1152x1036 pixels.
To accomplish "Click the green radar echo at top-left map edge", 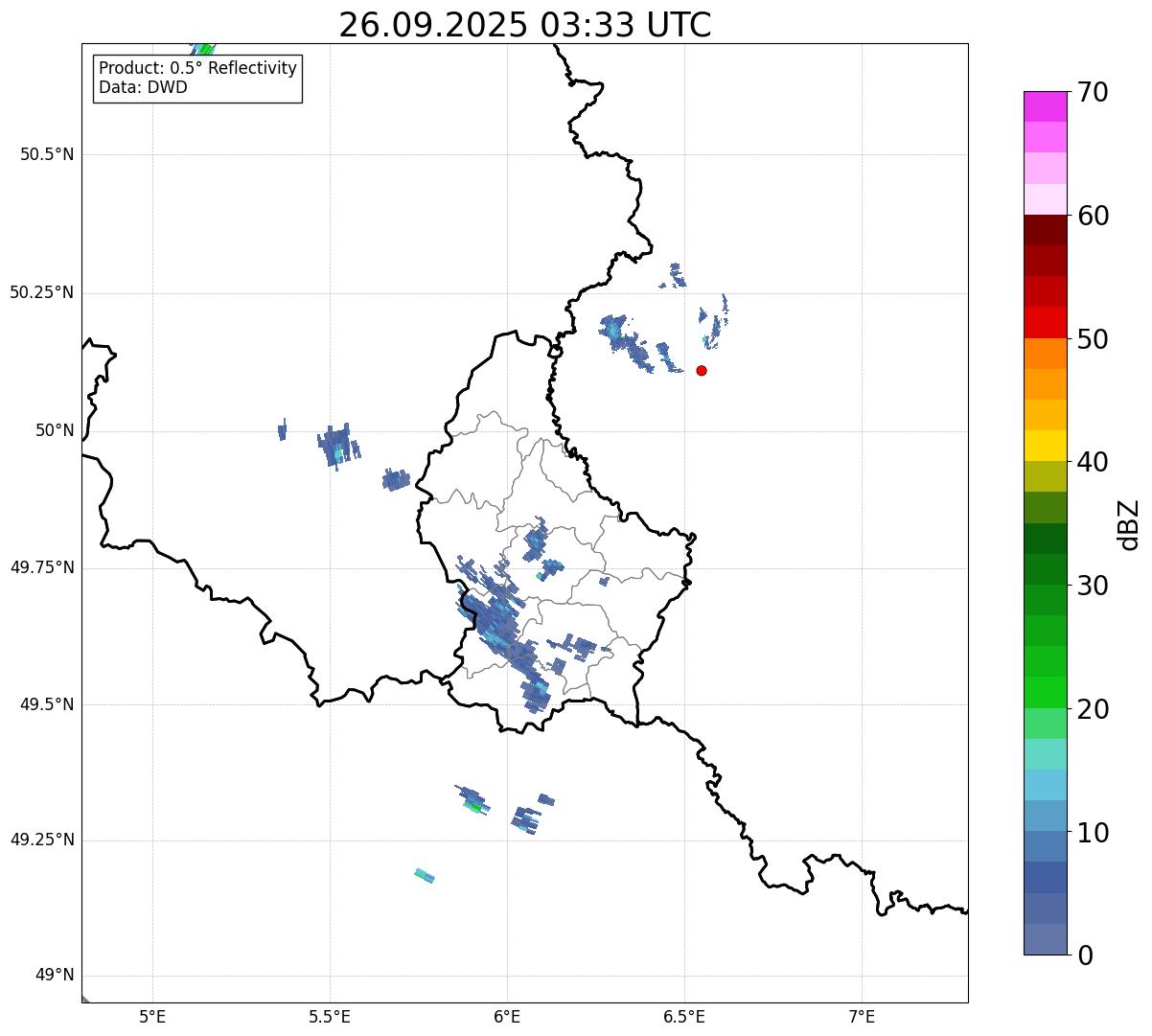I will coord(203,49).
